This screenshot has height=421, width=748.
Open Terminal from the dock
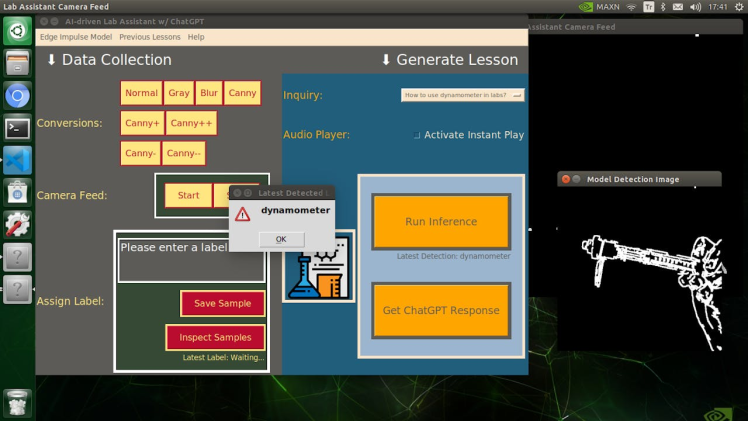17,128
